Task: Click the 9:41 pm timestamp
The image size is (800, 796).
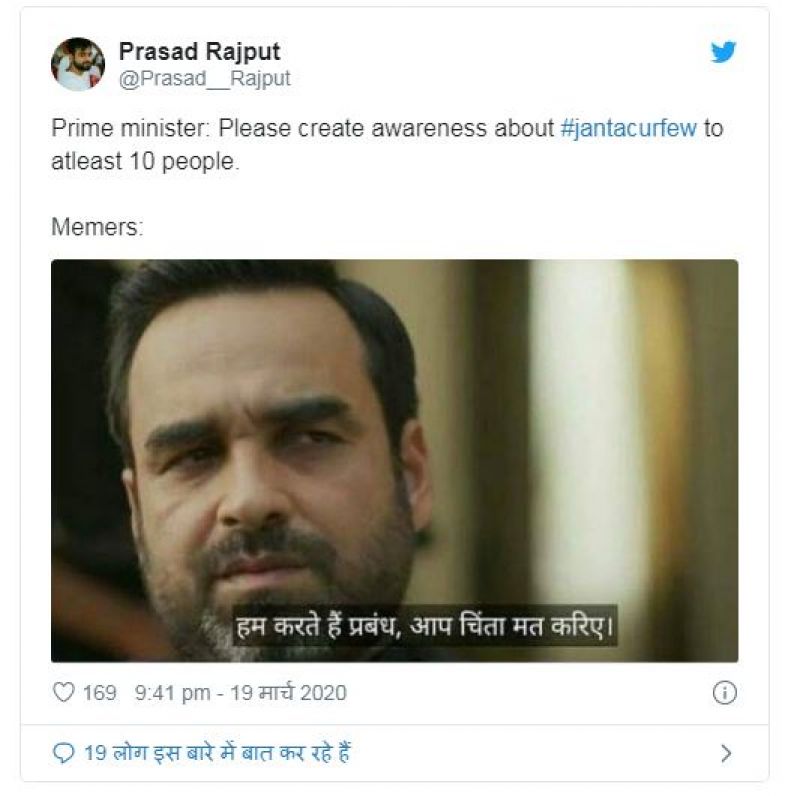Action: 167,692
